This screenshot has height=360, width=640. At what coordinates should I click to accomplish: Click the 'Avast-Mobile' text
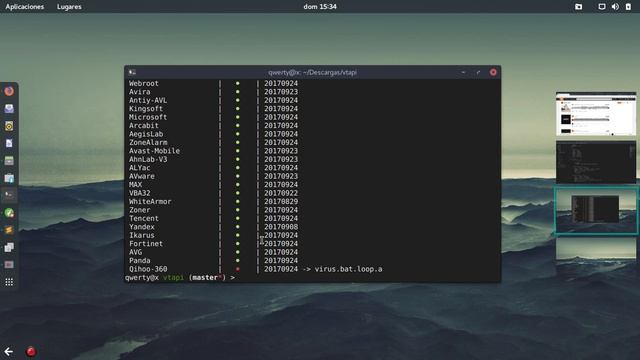[154, 151]
